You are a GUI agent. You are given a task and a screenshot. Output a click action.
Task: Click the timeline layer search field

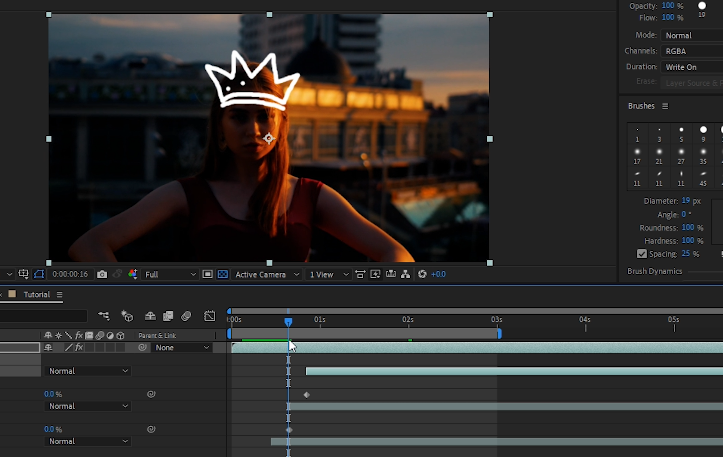[43, 316]
